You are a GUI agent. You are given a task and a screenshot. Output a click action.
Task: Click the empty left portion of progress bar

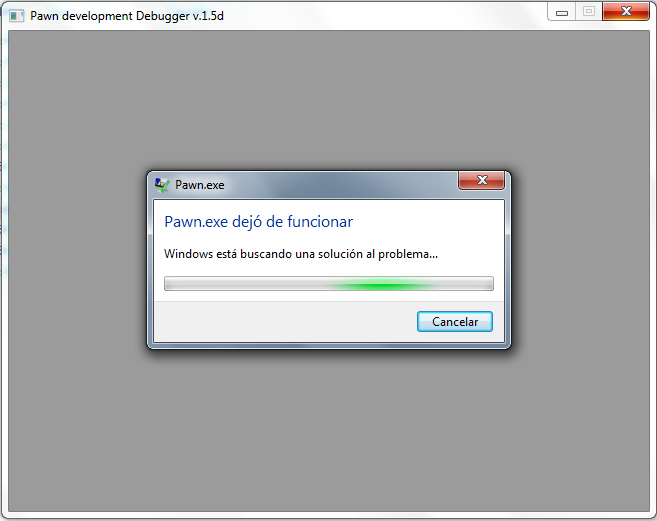(245, 283)
